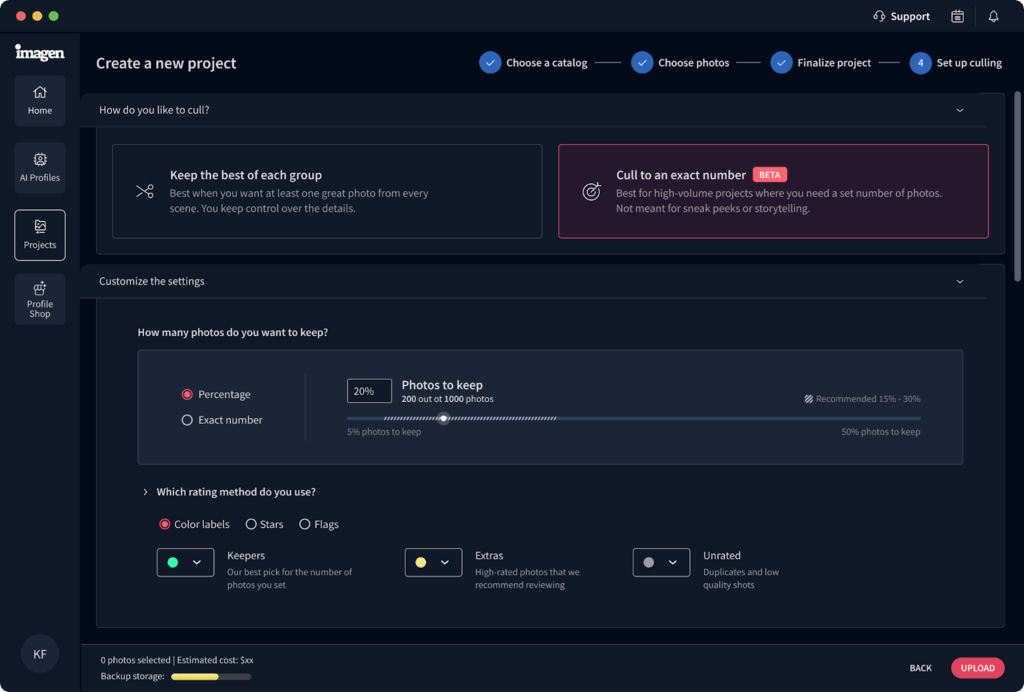Click the UPLOAD button

(x=977, y=668)
